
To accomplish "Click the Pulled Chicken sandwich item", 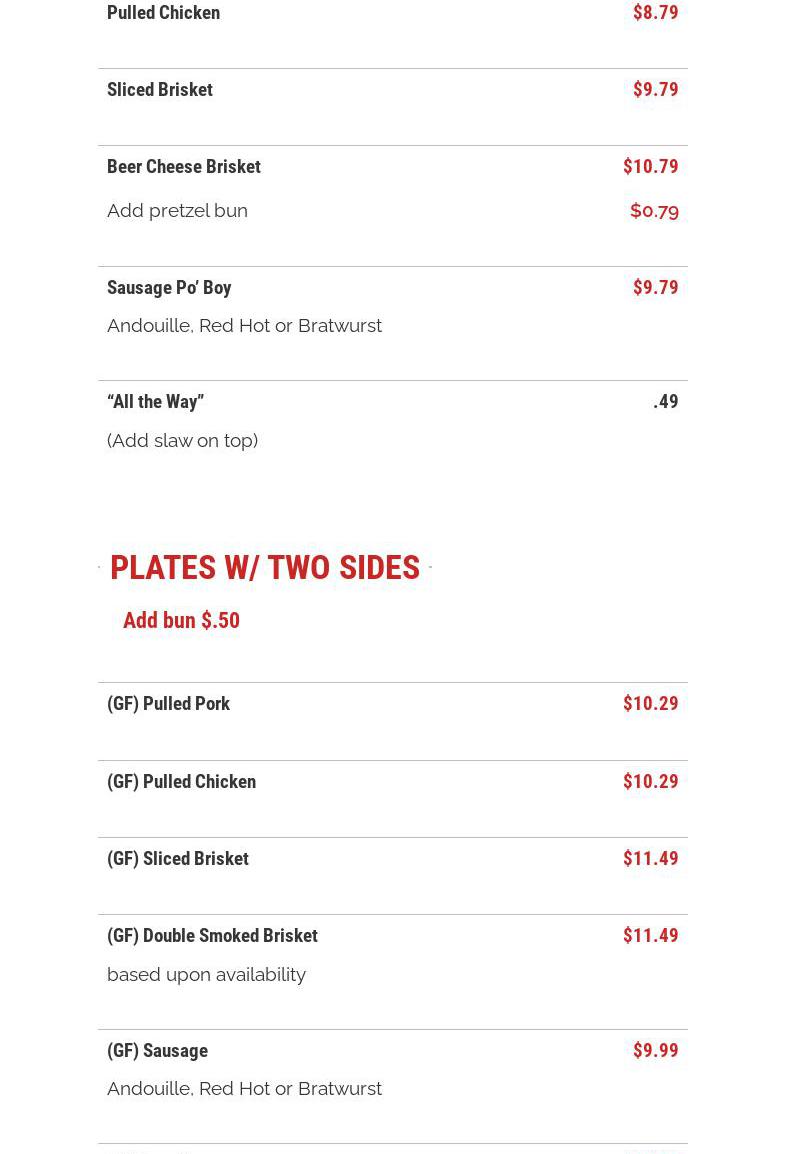I will pos(163,13).
